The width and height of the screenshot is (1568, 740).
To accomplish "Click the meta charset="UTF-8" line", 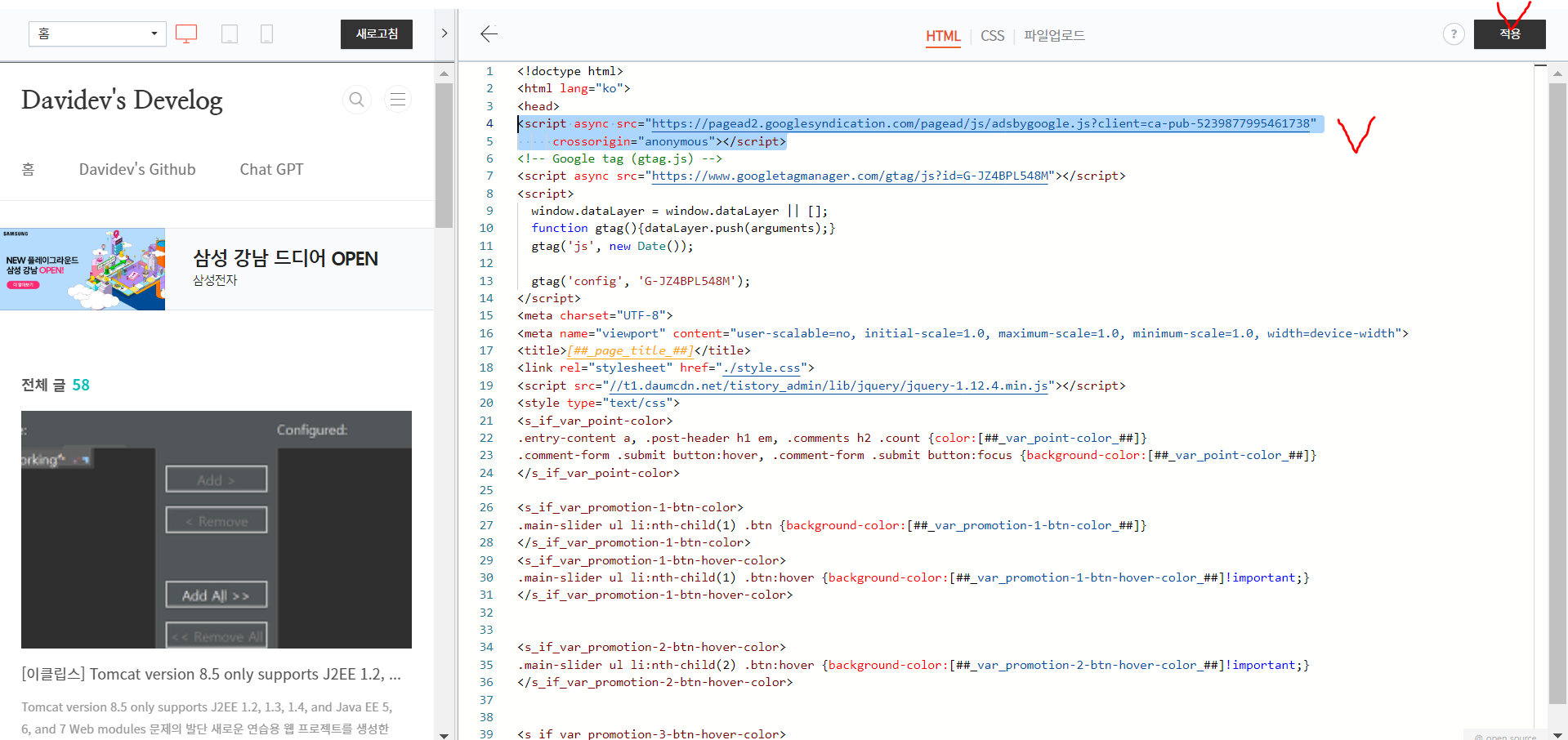I will tap(595, 315).
